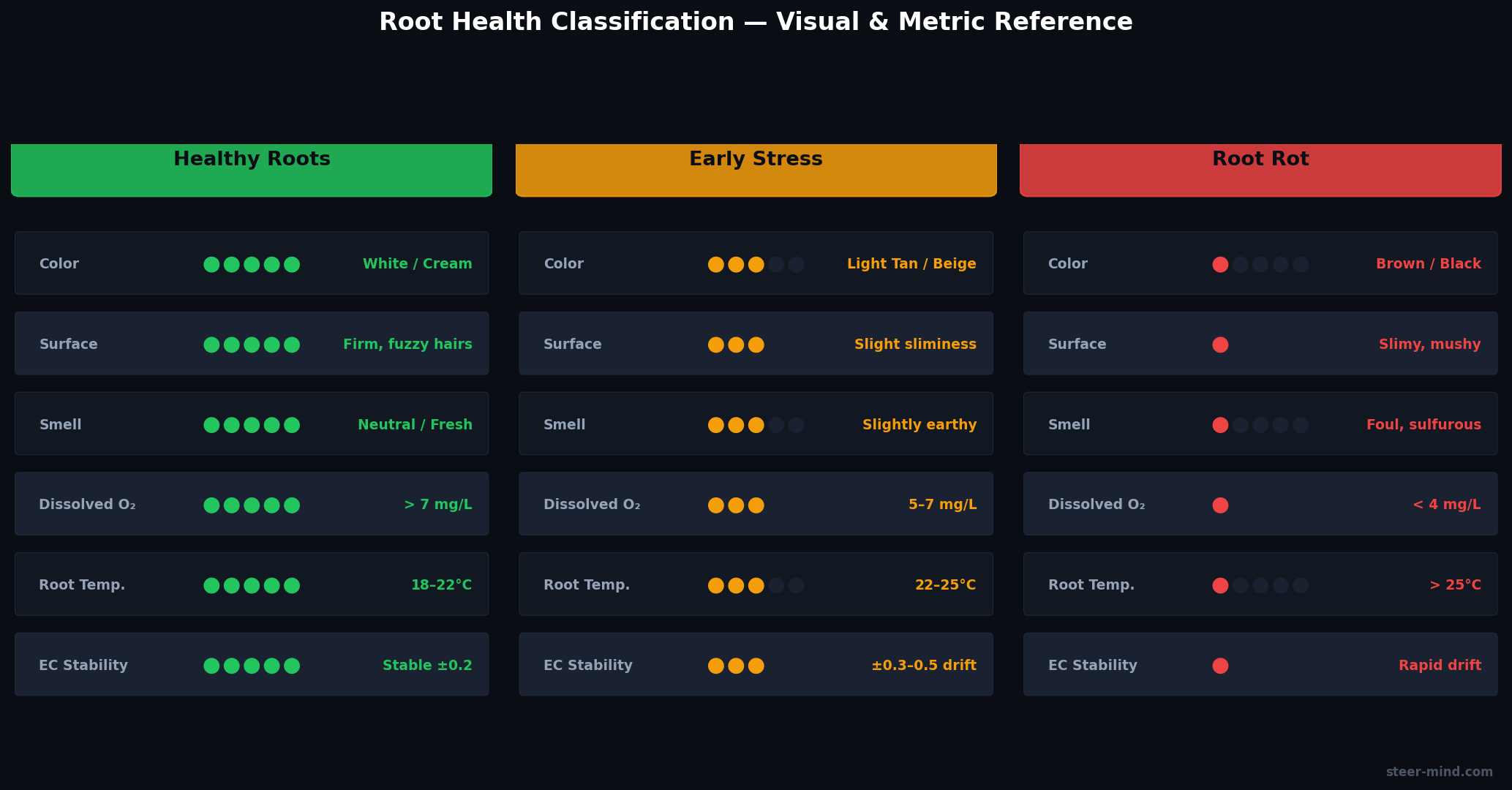Click the red dot in Root Rot Surface row
The image size is (1512, 790).
point(1220,345)
